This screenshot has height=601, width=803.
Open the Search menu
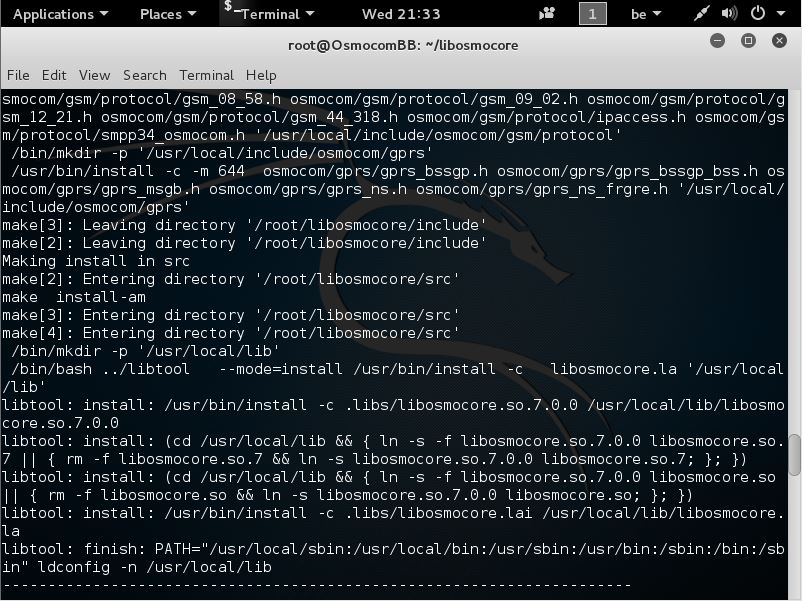[x=144, y=75]
